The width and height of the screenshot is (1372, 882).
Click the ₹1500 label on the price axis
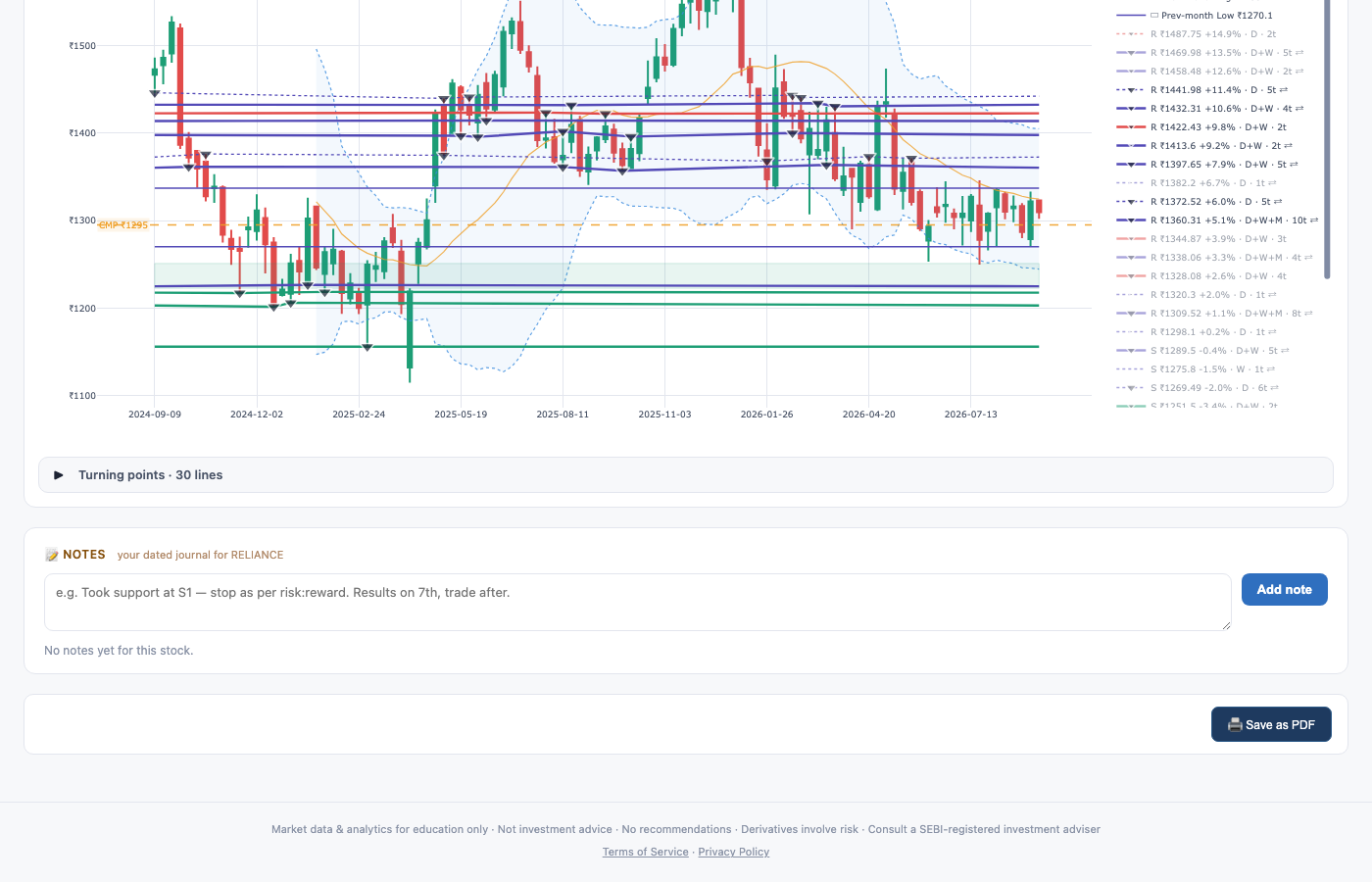tap(82, 46)
